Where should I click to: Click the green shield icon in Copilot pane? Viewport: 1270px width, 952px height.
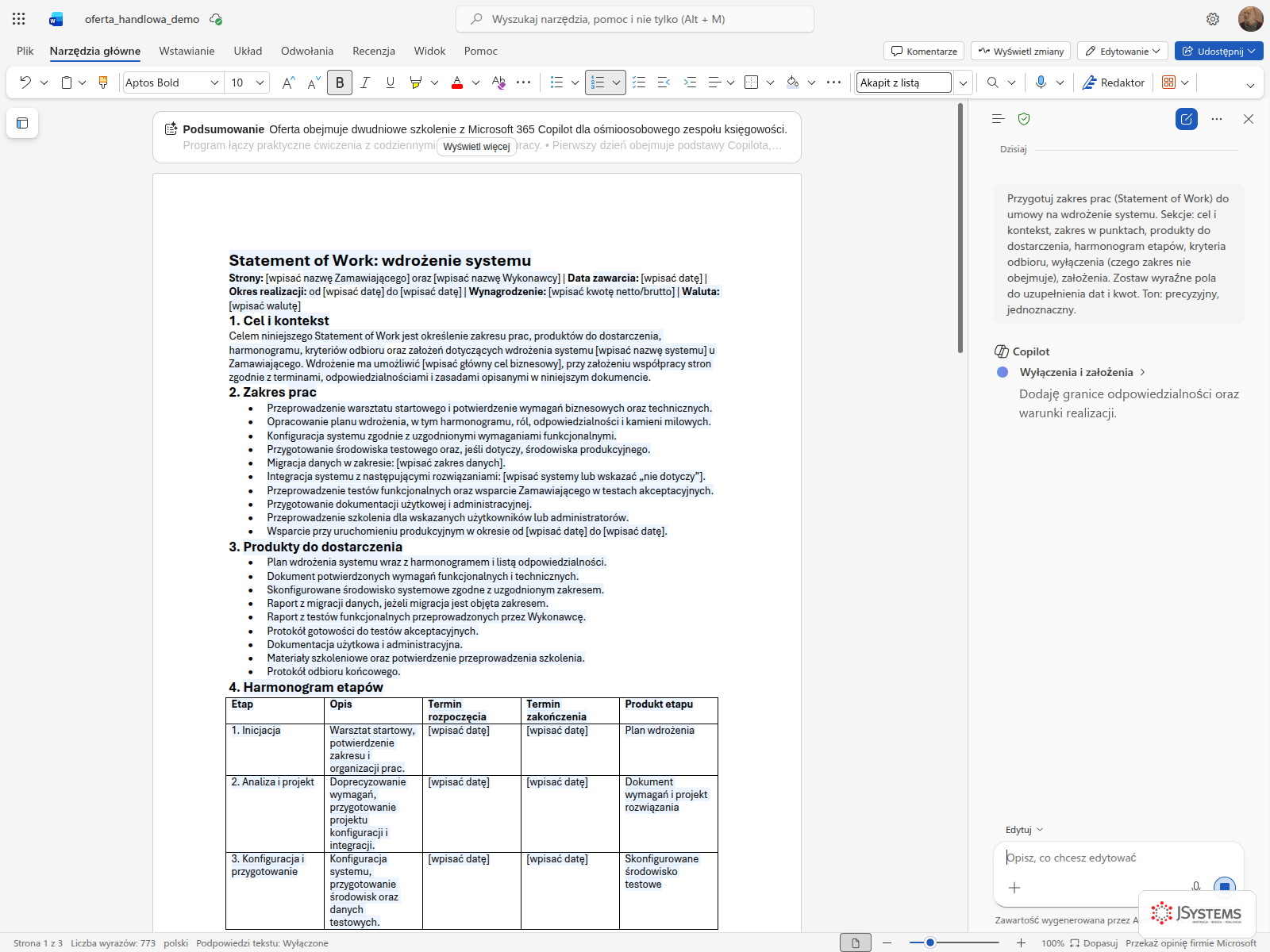tap(1024, 119)
